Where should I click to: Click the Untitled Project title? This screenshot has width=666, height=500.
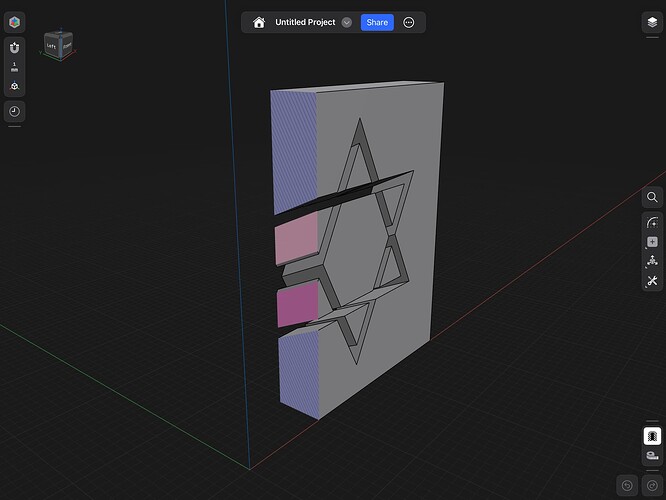tap(305, 22)
